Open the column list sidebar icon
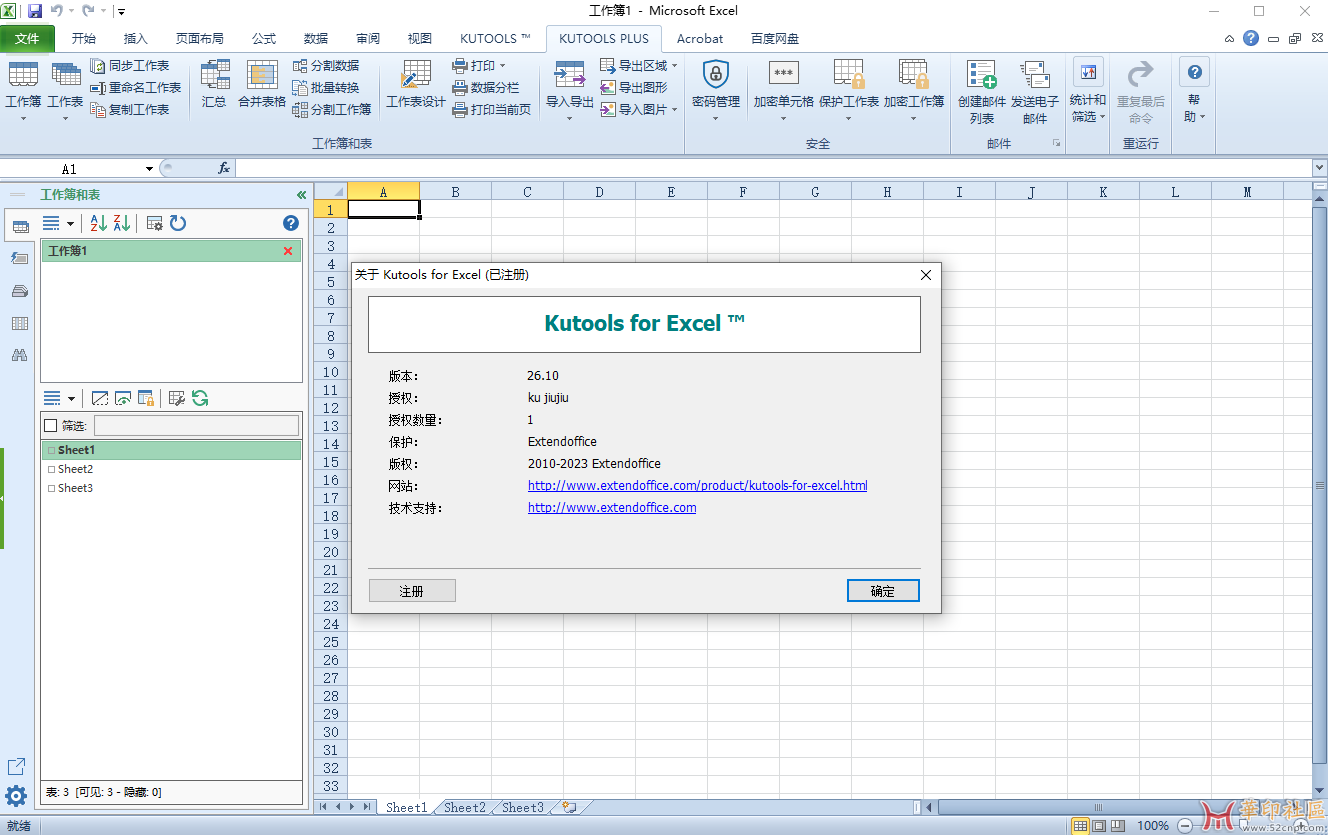The width and height of the screenshot is (1328, 835). (19, 323)
